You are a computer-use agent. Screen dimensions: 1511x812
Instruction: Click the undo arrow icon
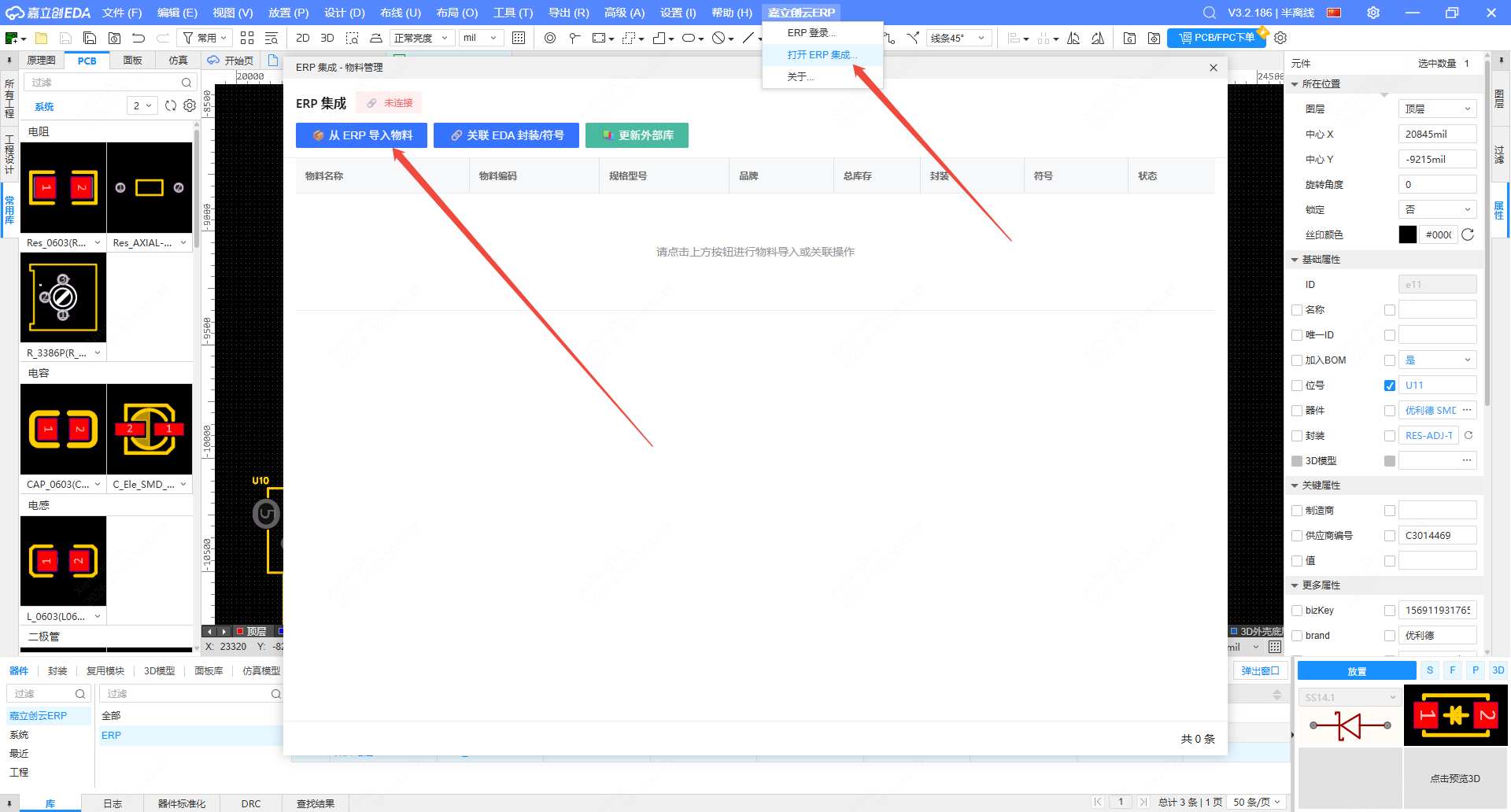(x=139, y=38)
